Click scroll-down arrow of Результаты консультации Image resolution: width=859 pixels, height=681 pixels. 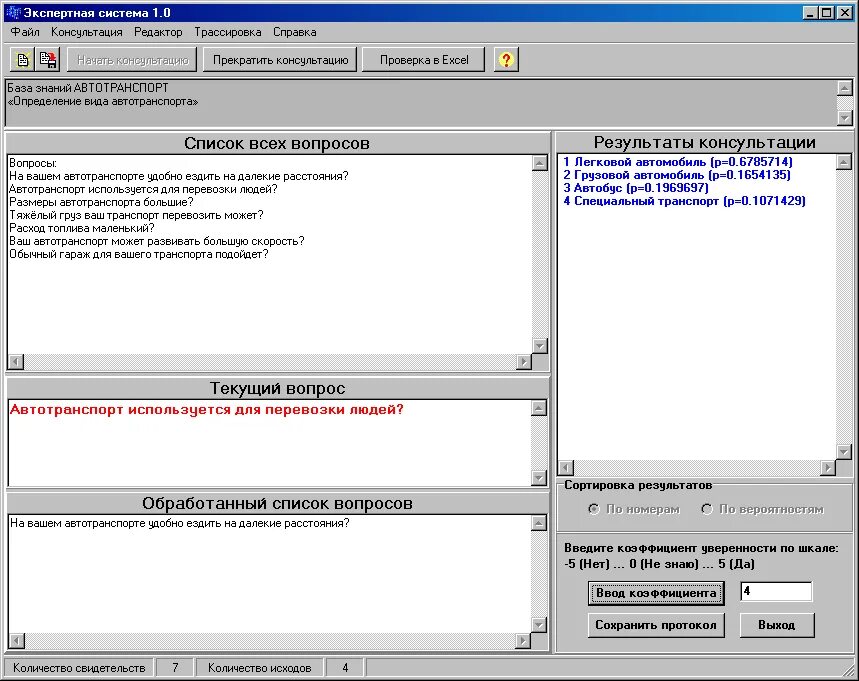pyautogui.click(x=844, y=452)
